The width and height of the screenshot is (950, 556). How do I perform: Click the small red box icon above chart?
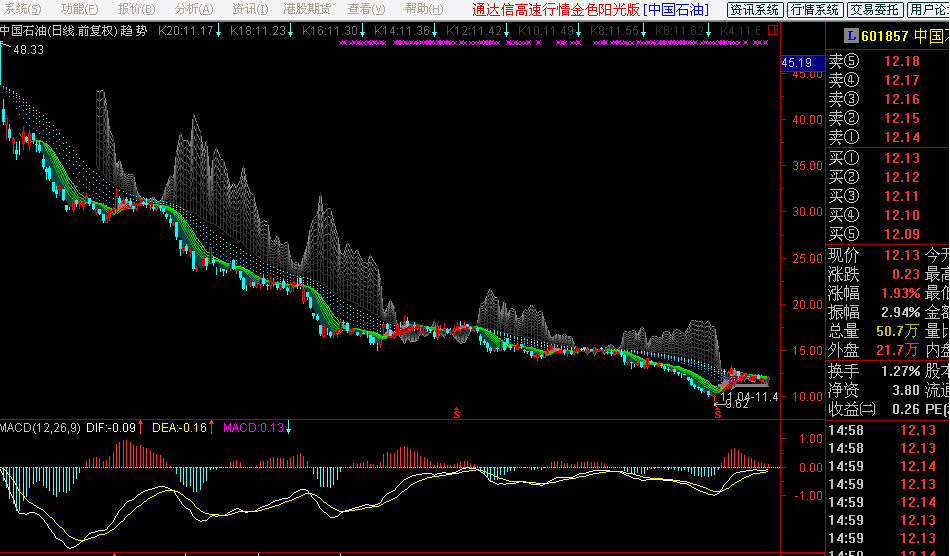coord(772,30)
